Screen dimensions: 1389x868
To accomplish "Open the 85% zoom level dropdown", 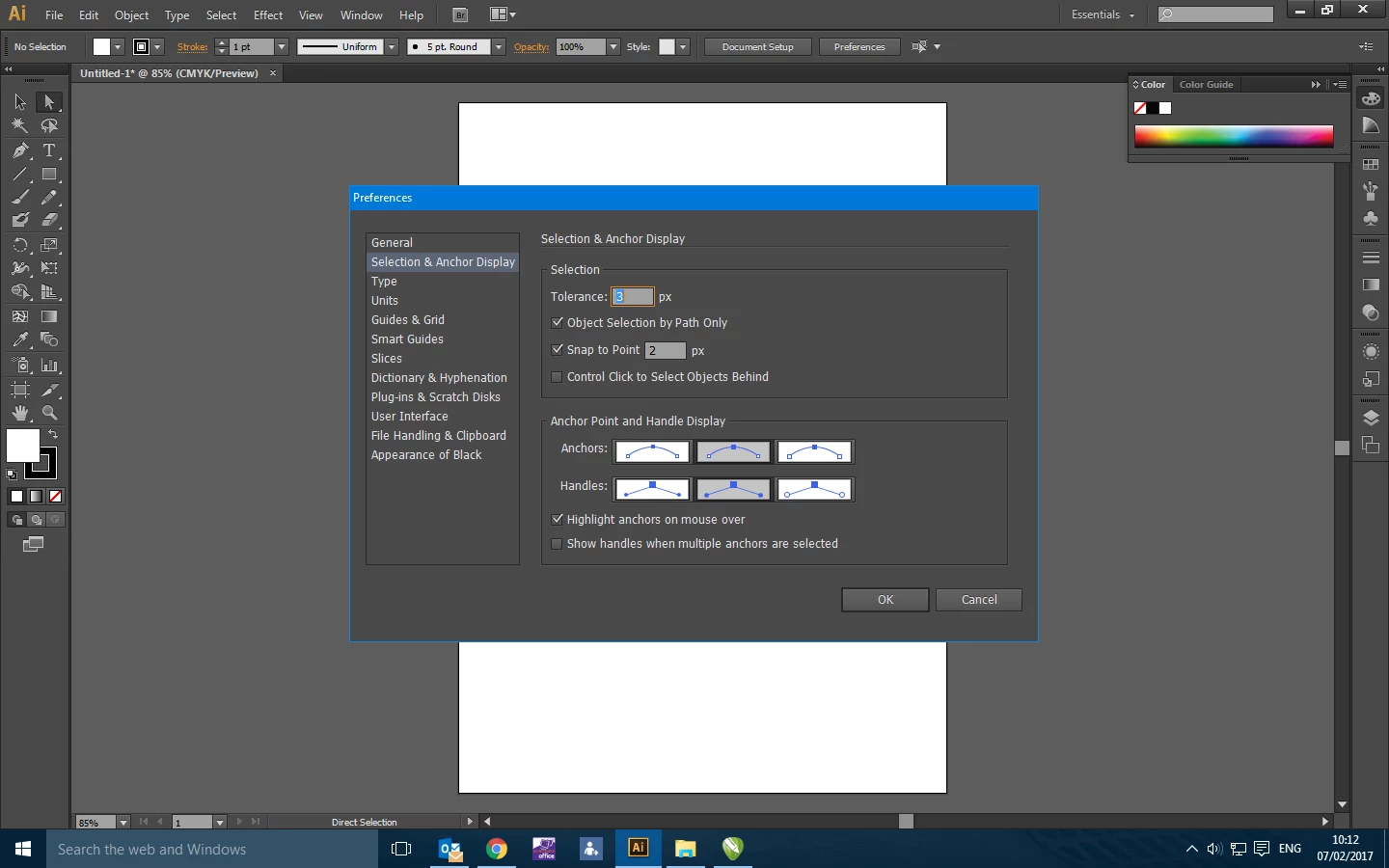I will (123, 823).
